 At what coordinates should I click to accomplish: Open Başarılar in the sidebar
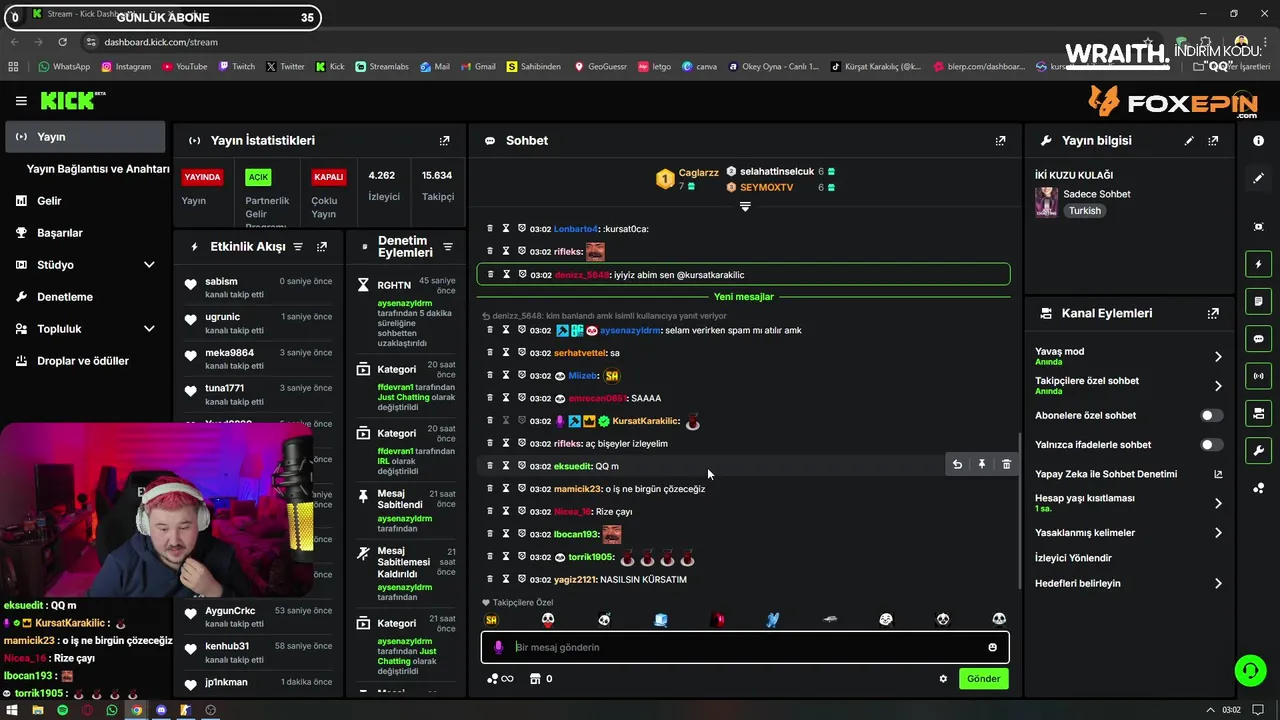[85, 233]
